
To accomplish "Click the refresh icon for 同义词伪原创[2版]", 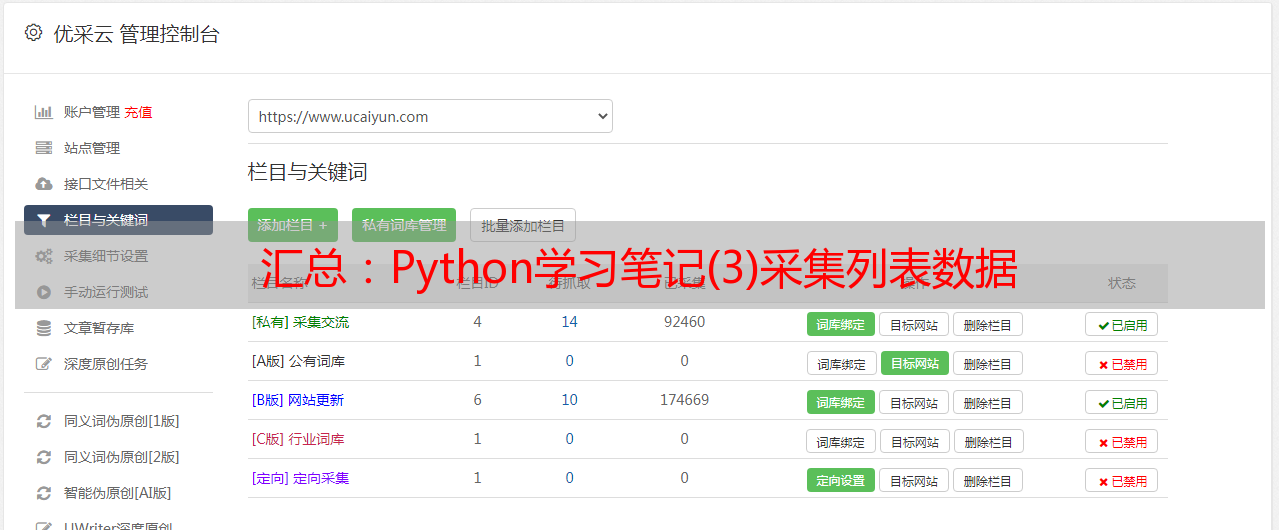I will 44,457.
